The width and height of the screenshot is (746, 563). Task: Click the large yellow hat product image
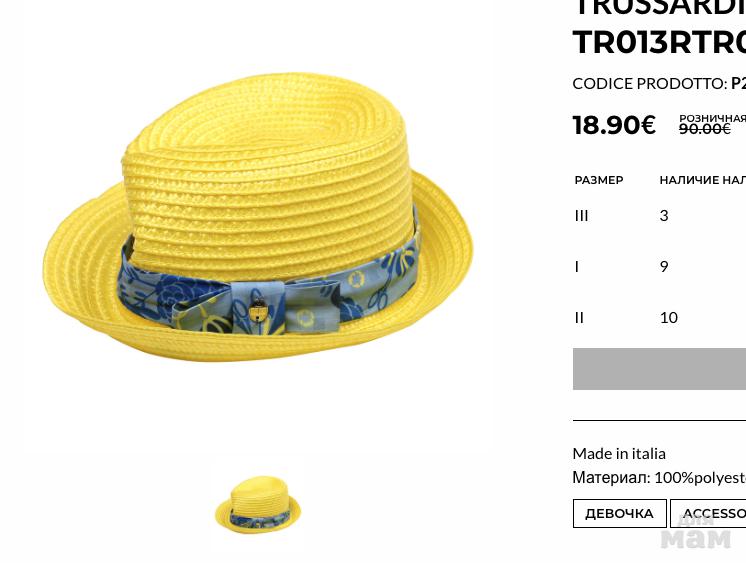[x=258, y=217]
